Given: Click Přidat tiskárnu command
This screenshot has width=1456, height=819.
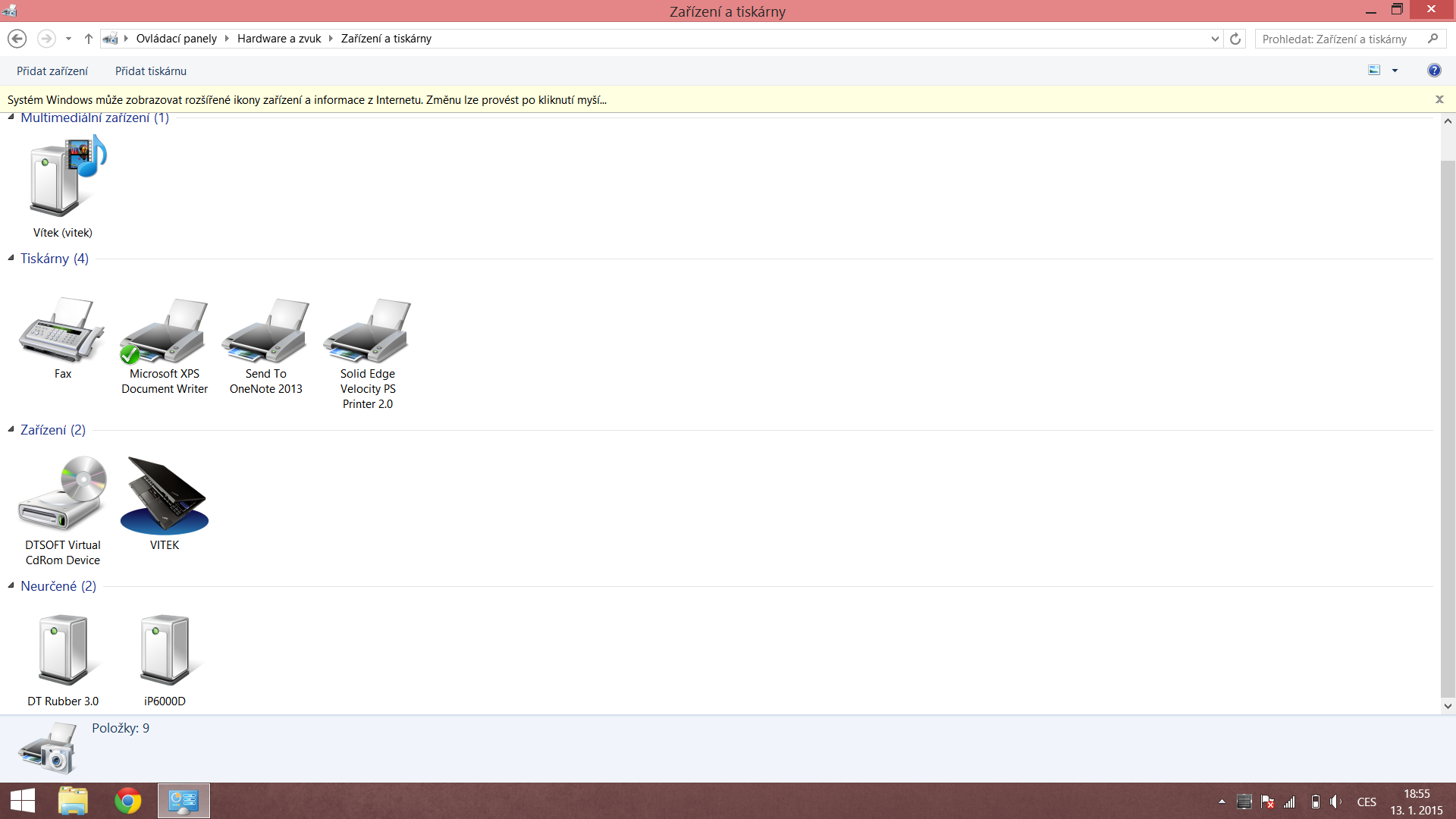Looking at the screenshot, I should (151, 71).
